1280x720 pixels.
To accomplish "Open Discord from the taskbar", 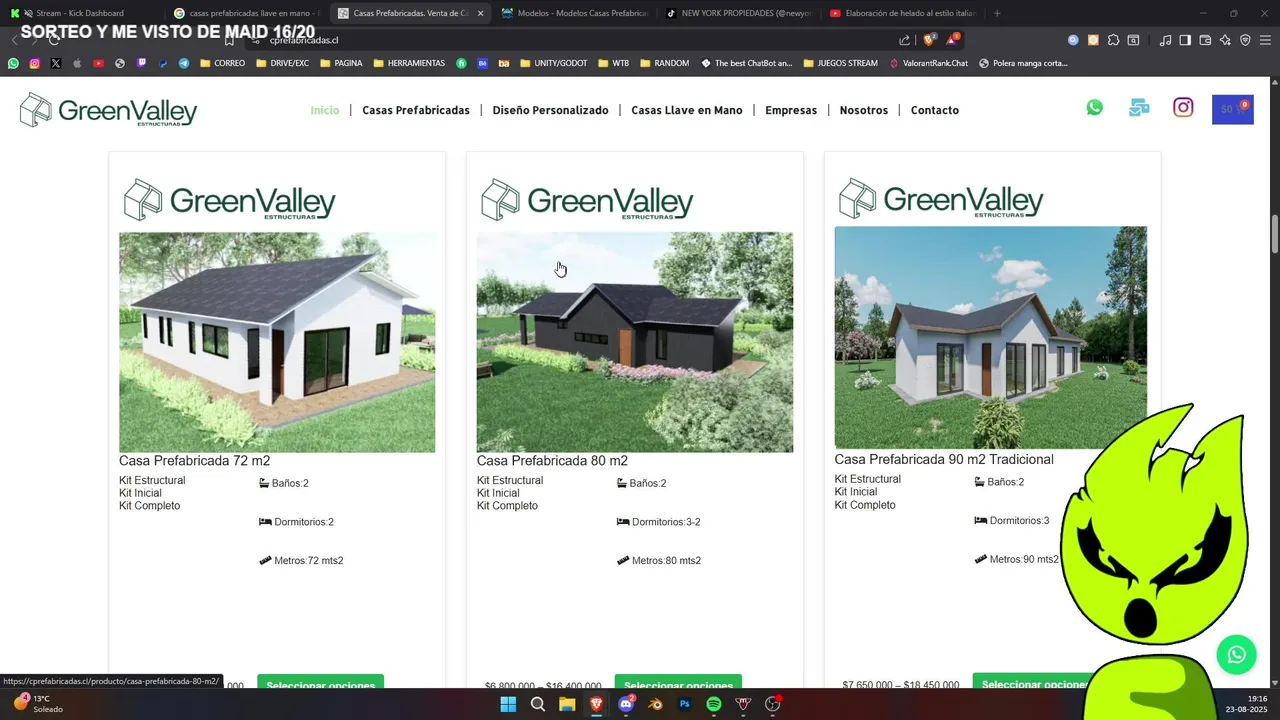I will pos(626,704).
